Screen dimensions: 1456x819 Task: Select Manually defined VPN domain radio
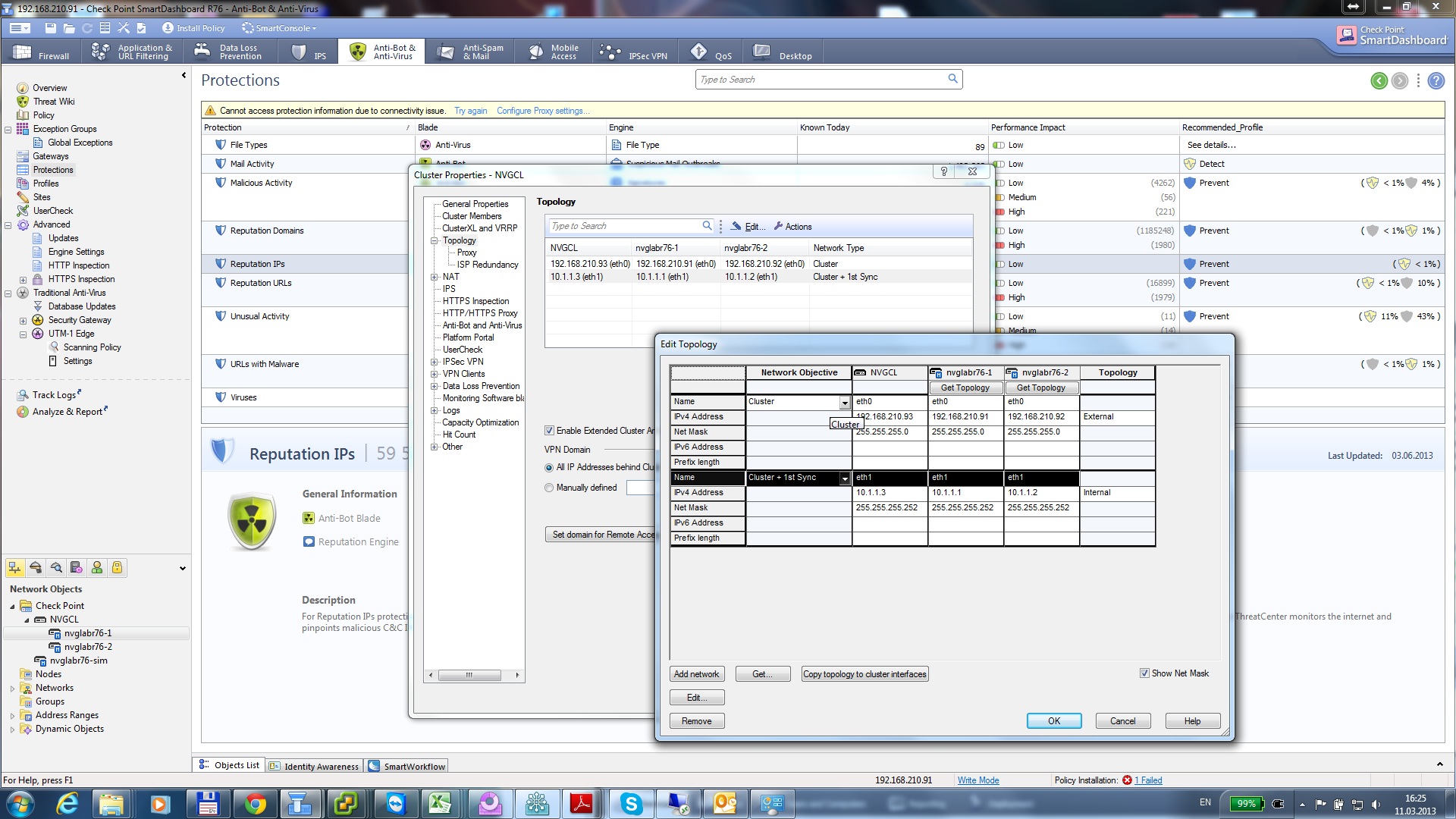click(549, 488)
